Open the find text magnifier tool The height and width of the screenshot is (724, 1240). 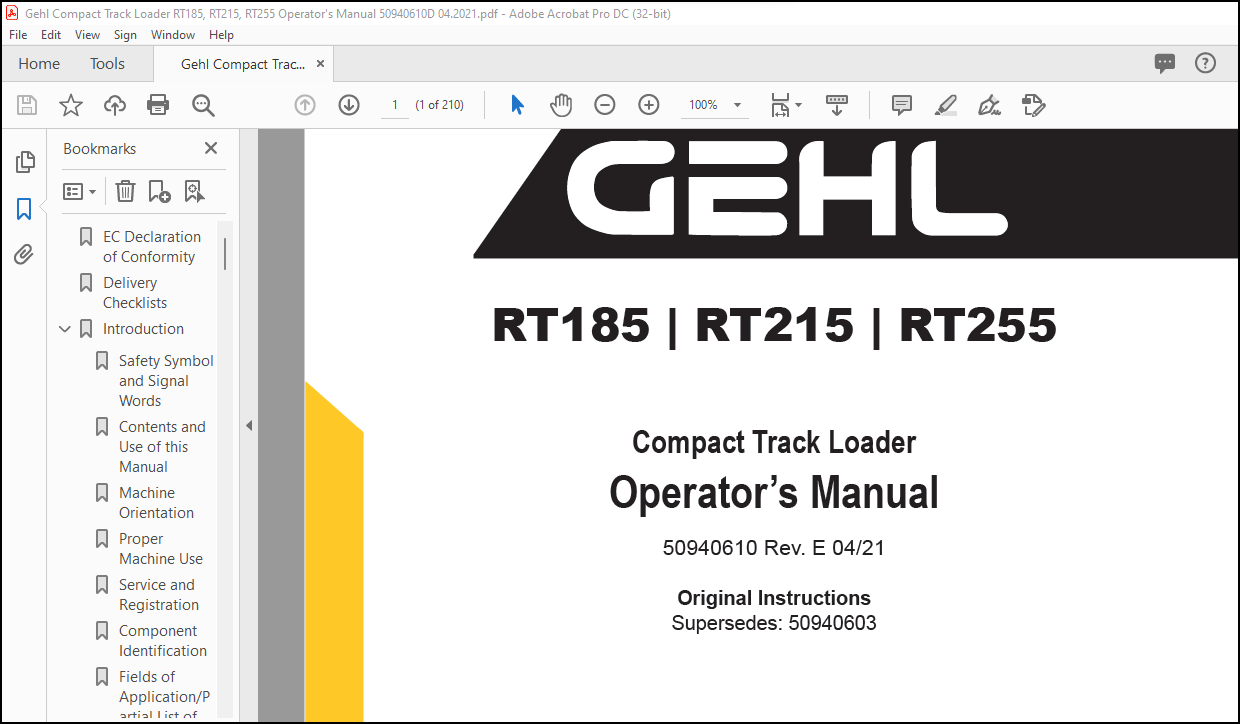click(x=203, y=105)
